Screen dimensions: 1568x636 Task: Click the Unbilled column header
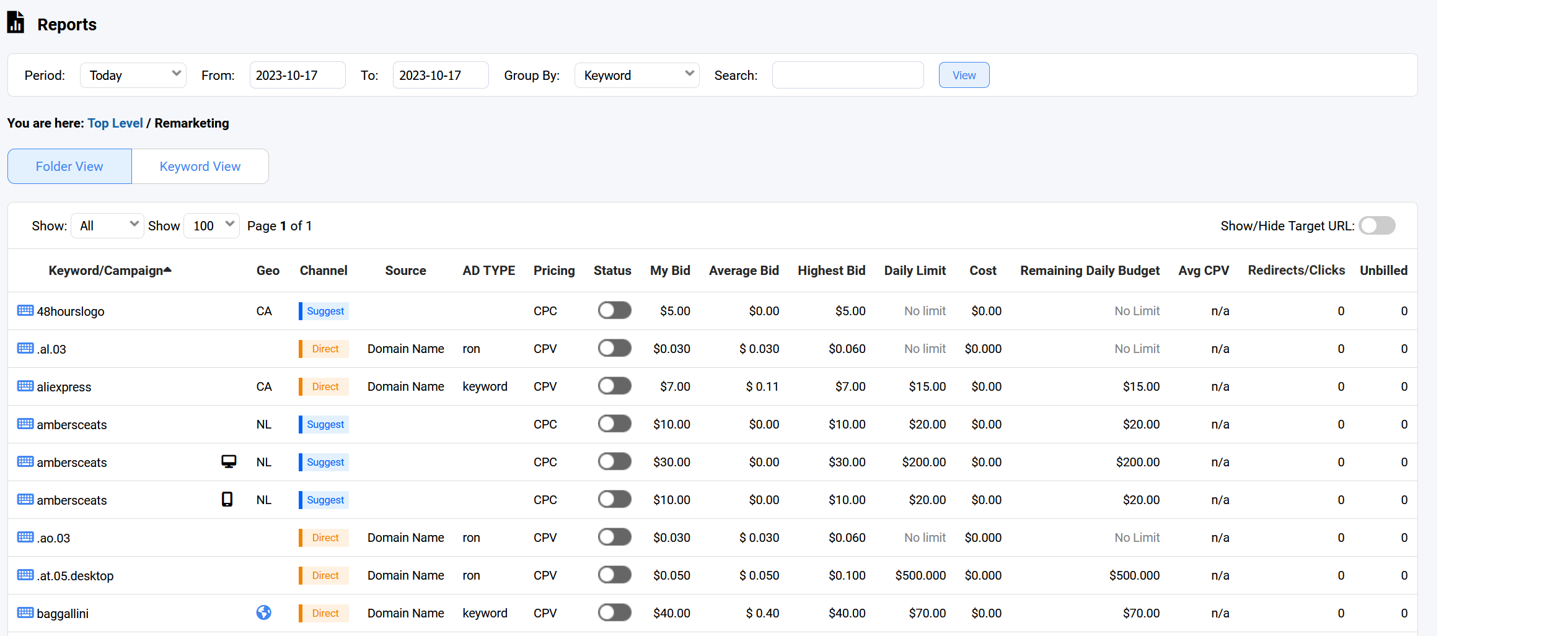point(1384,271)
